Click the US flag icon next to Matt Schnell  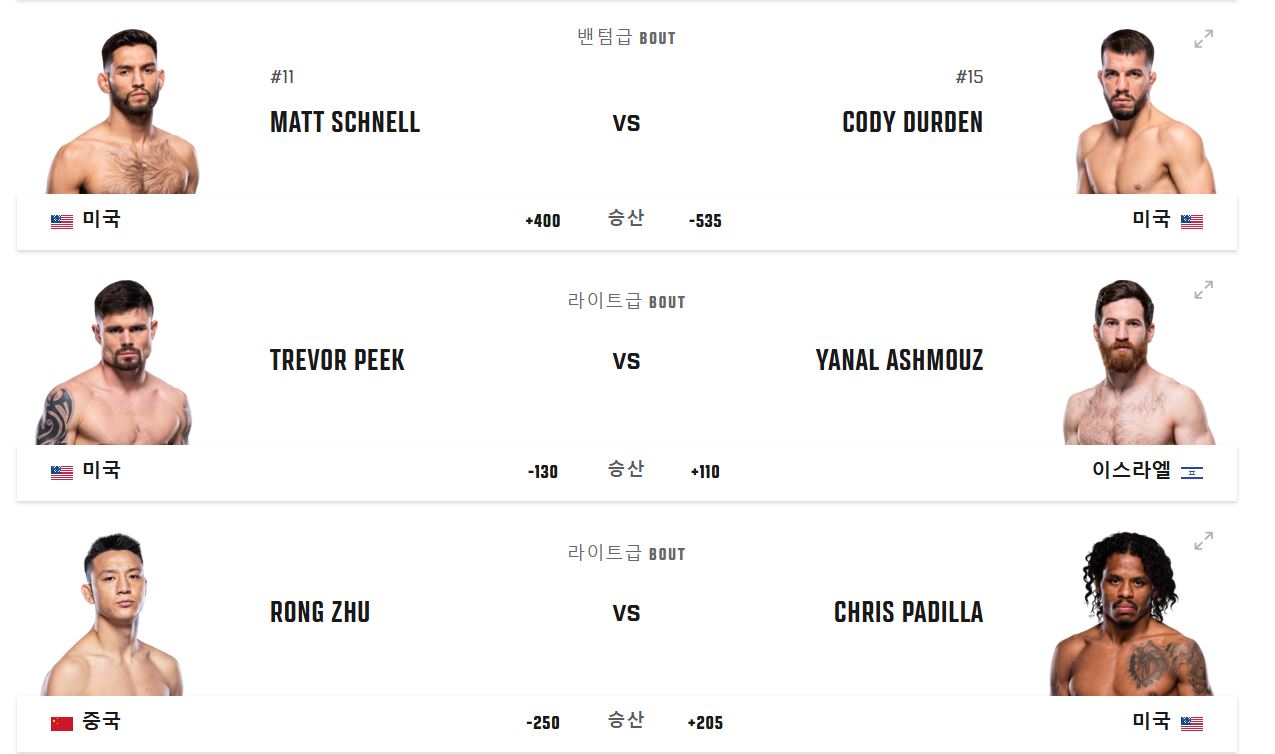click(x=60, y=221)
